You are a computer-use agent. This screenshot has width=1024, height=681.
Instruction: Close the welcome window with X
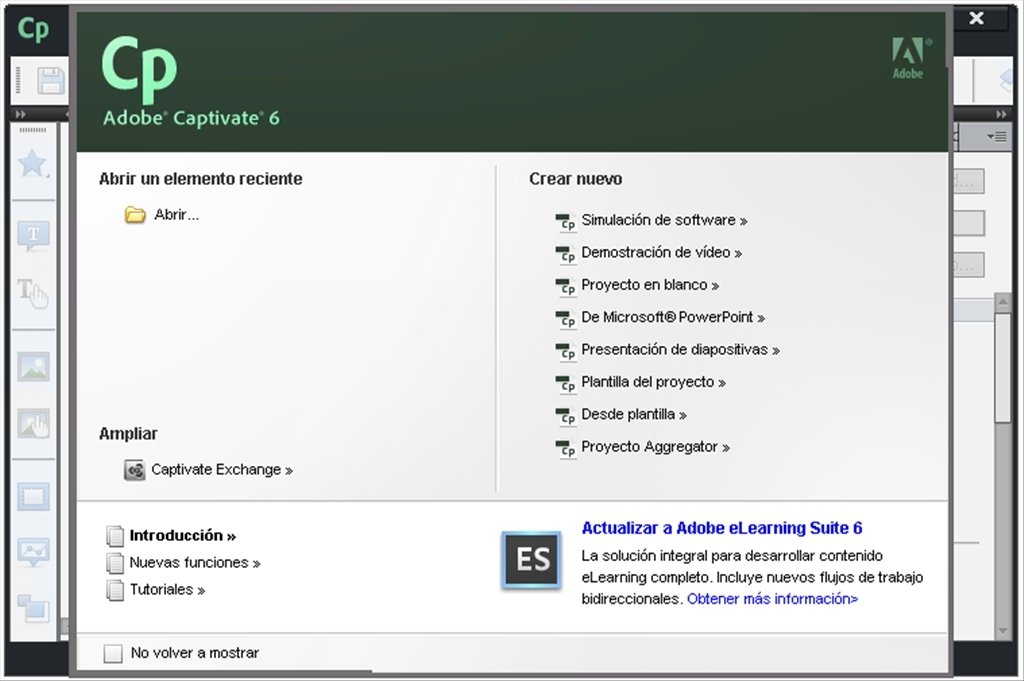(976, 18)
